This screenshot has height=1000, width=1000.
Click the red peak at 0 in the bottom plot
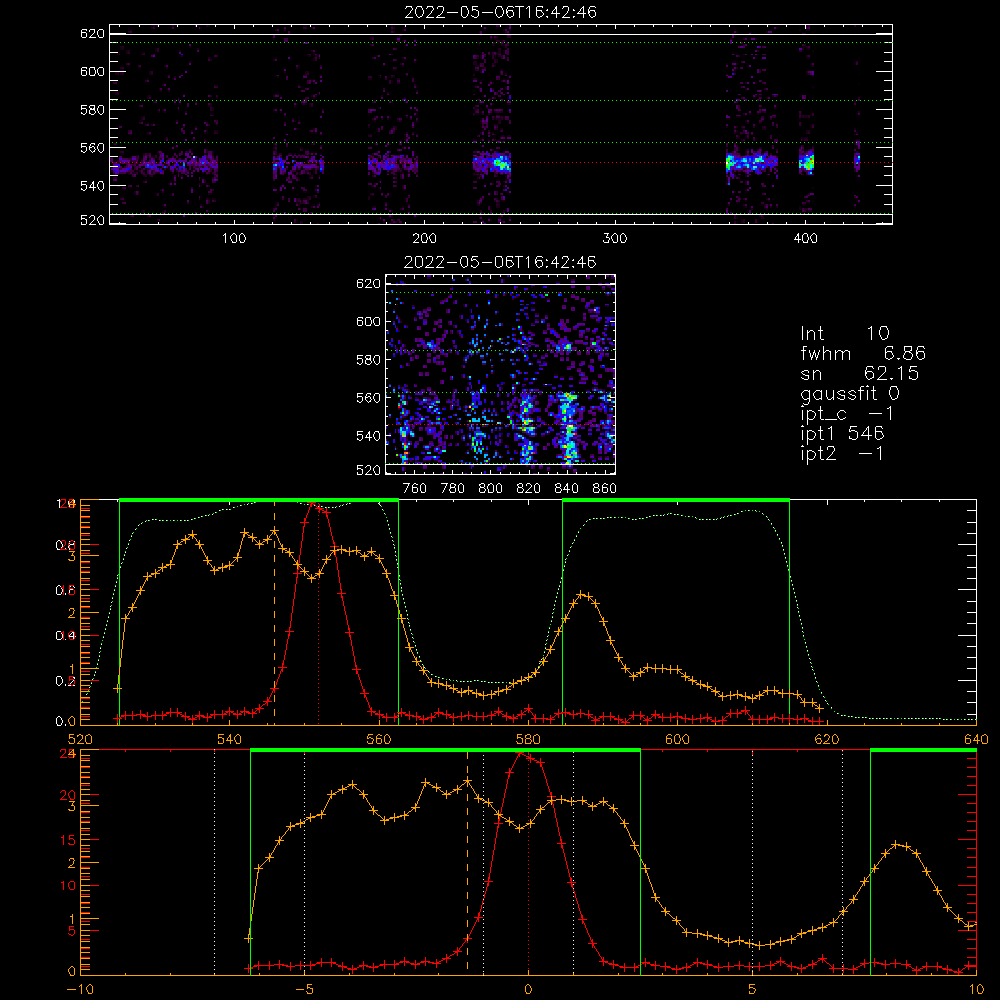pos(522,754)
